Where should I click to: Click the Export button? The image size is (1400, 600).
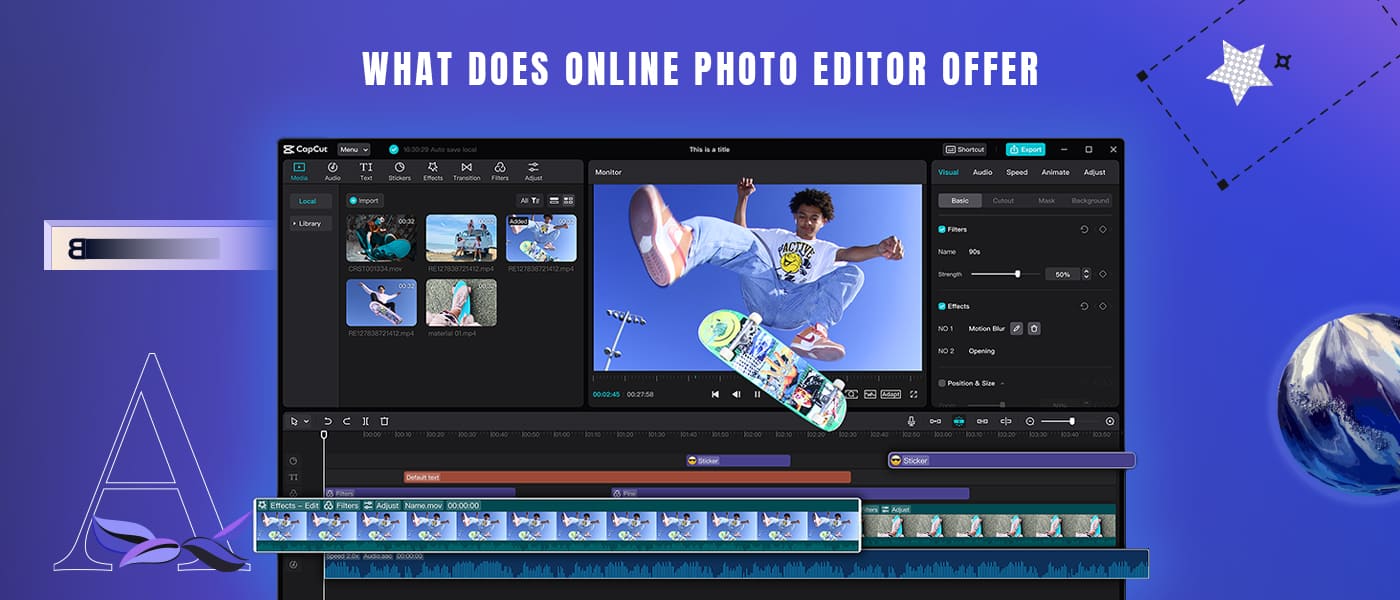point(1025,149)
